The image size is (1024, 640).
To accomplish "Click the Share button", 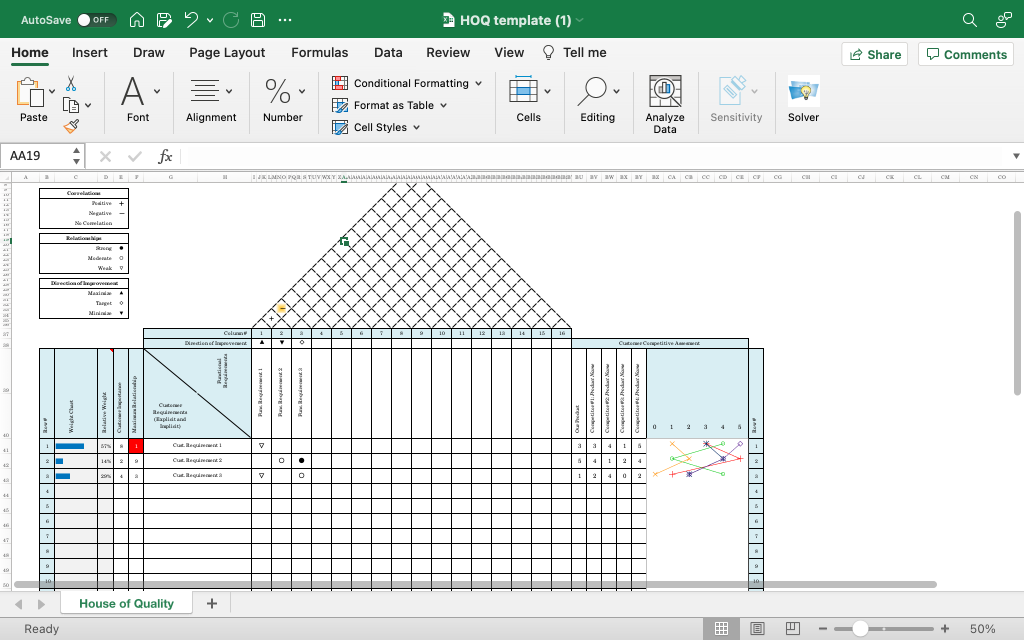I will [875, 54].
